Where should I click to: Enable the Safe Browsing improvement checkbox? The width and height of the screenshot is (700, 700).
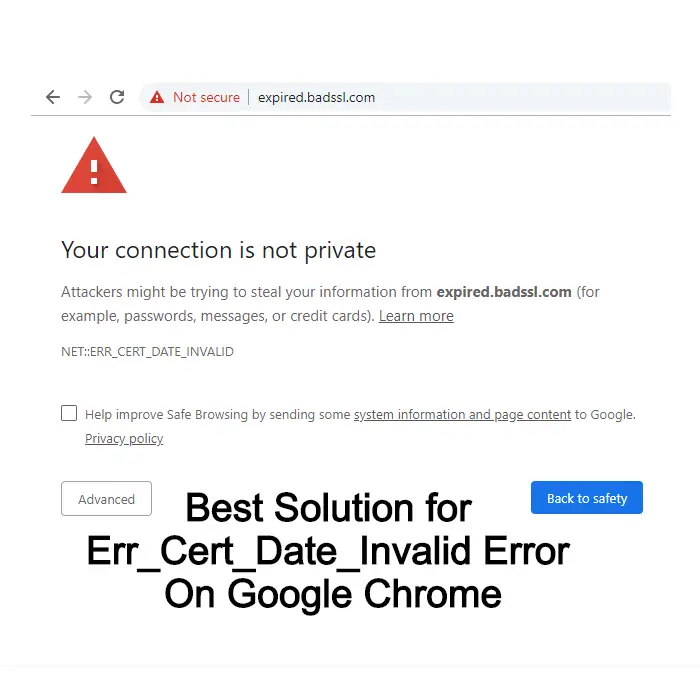click(x=69, y=413)
